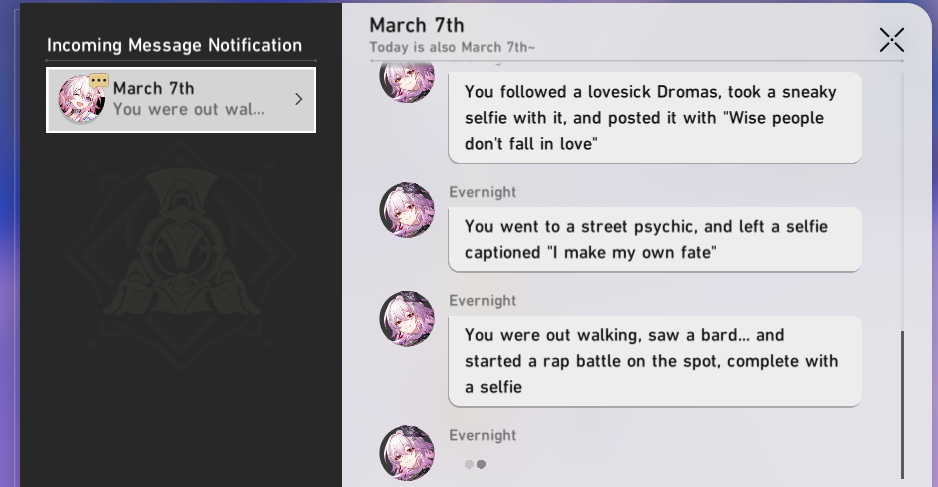Click Evernight's avatar beside the rap battle message
This screenshot has width=938, height=487.
(407, 319)
